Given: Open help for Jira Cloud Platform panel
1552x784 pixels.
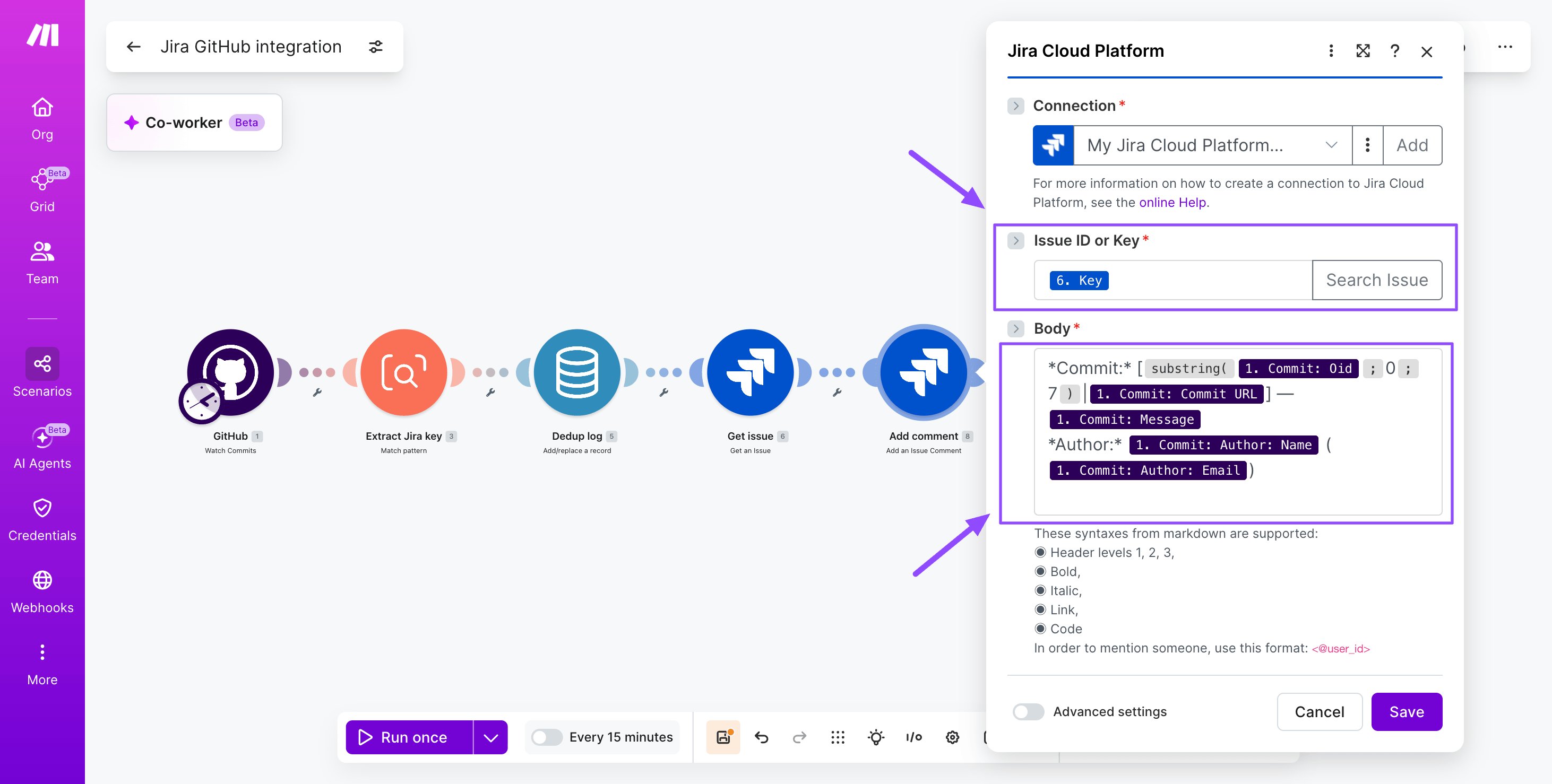Looking at the screenshot, I should (x=1394, y=51).
